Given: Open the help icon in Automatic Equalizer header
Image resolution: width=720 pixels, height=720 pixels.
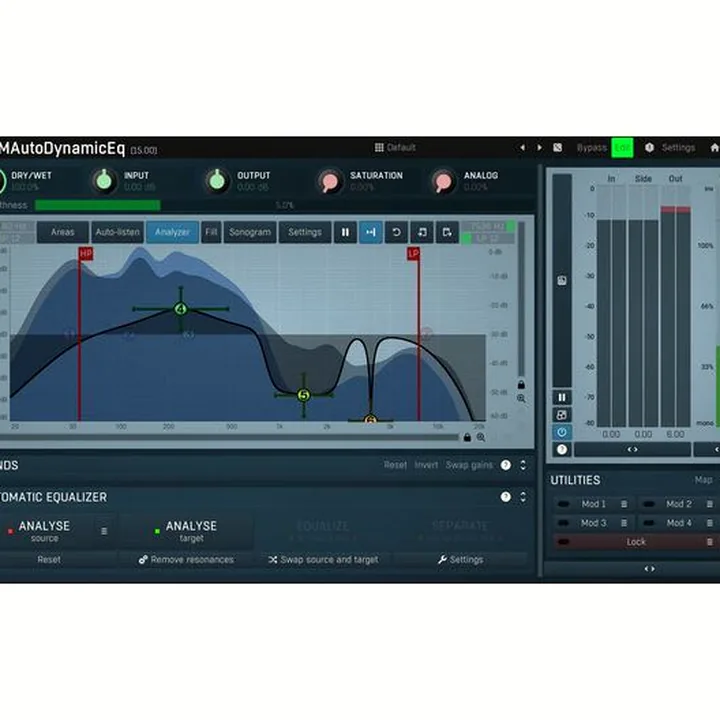Looking at the screenshot, I should [x=506, y=497].
